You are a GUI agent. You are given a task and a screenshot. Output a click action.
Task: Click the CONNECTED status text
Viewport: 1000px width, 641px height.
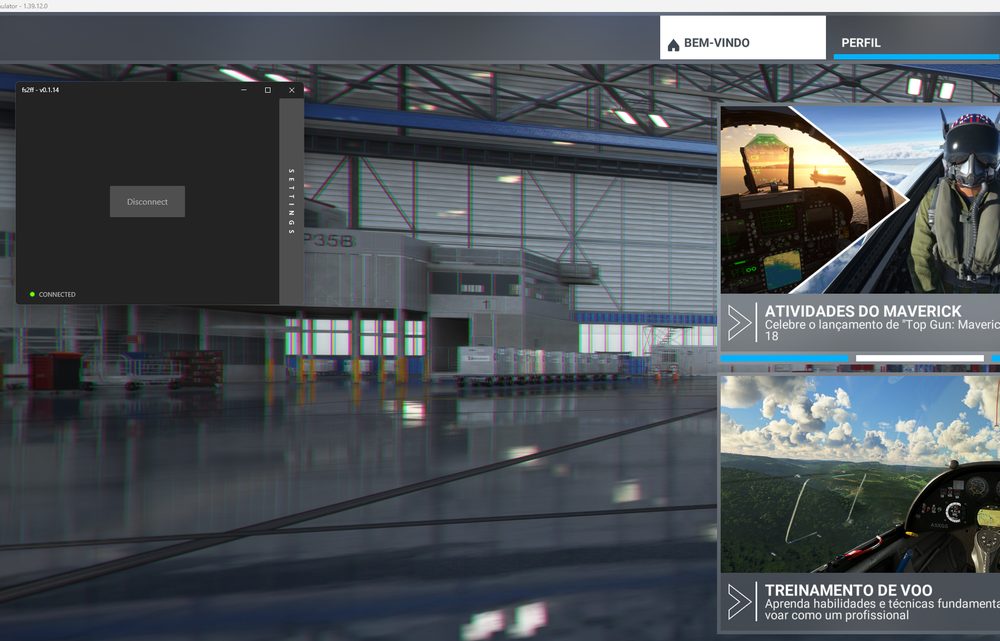click(x=57, y=295)
